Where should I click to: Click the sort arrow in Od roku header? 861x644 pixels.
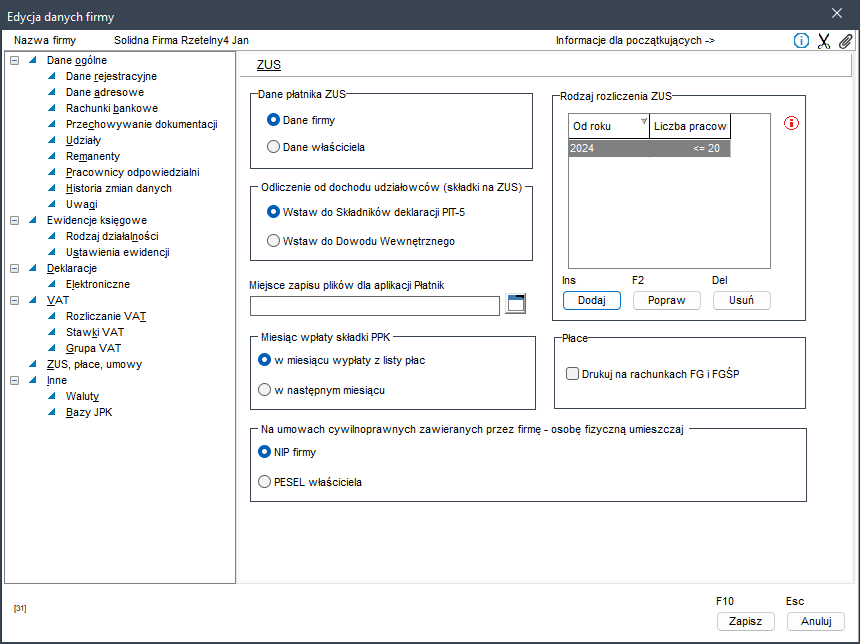tap(643, 121)
